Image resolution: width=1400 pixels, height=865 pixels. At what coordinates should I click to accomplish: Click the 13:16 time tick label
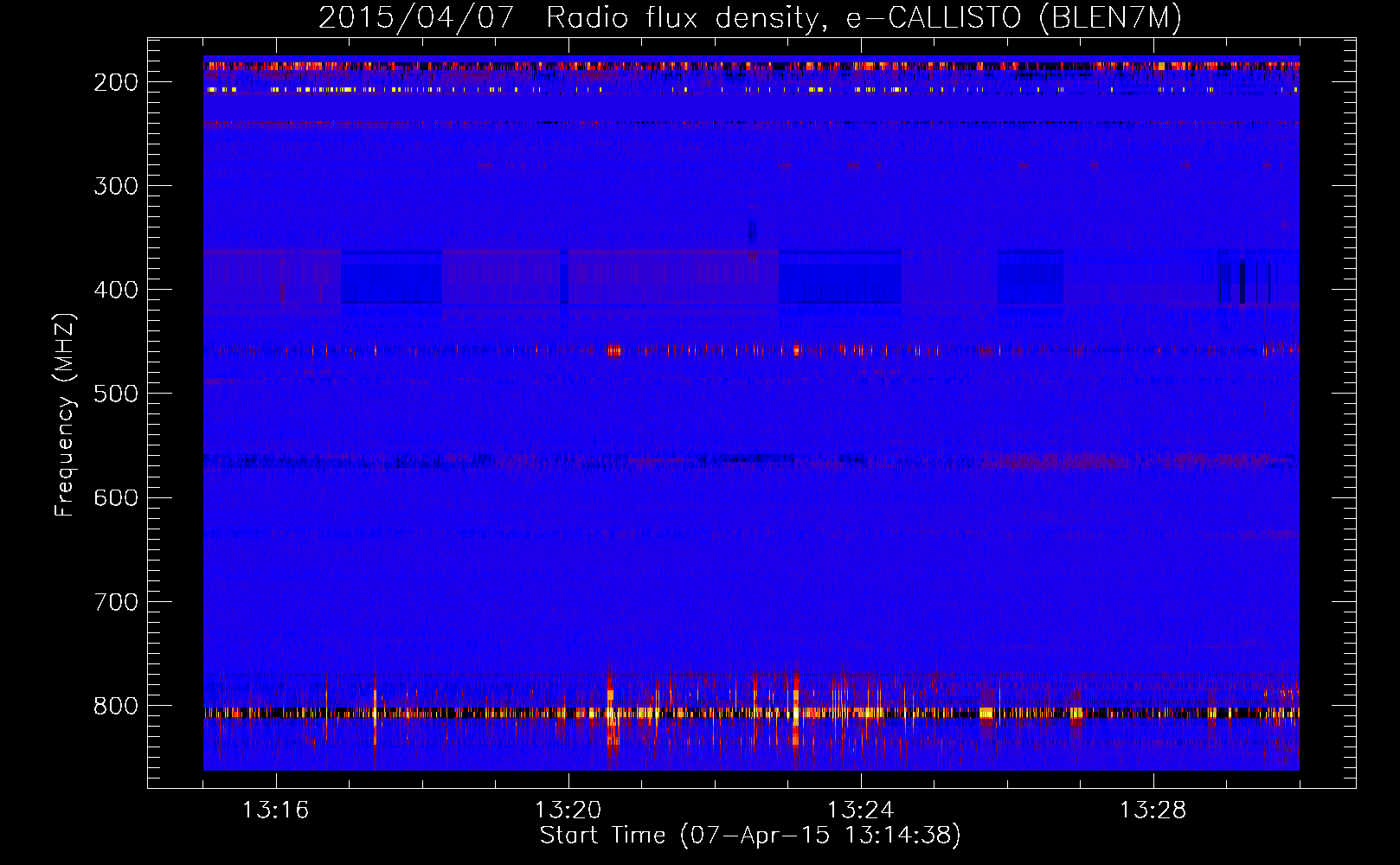pos(275,811)
